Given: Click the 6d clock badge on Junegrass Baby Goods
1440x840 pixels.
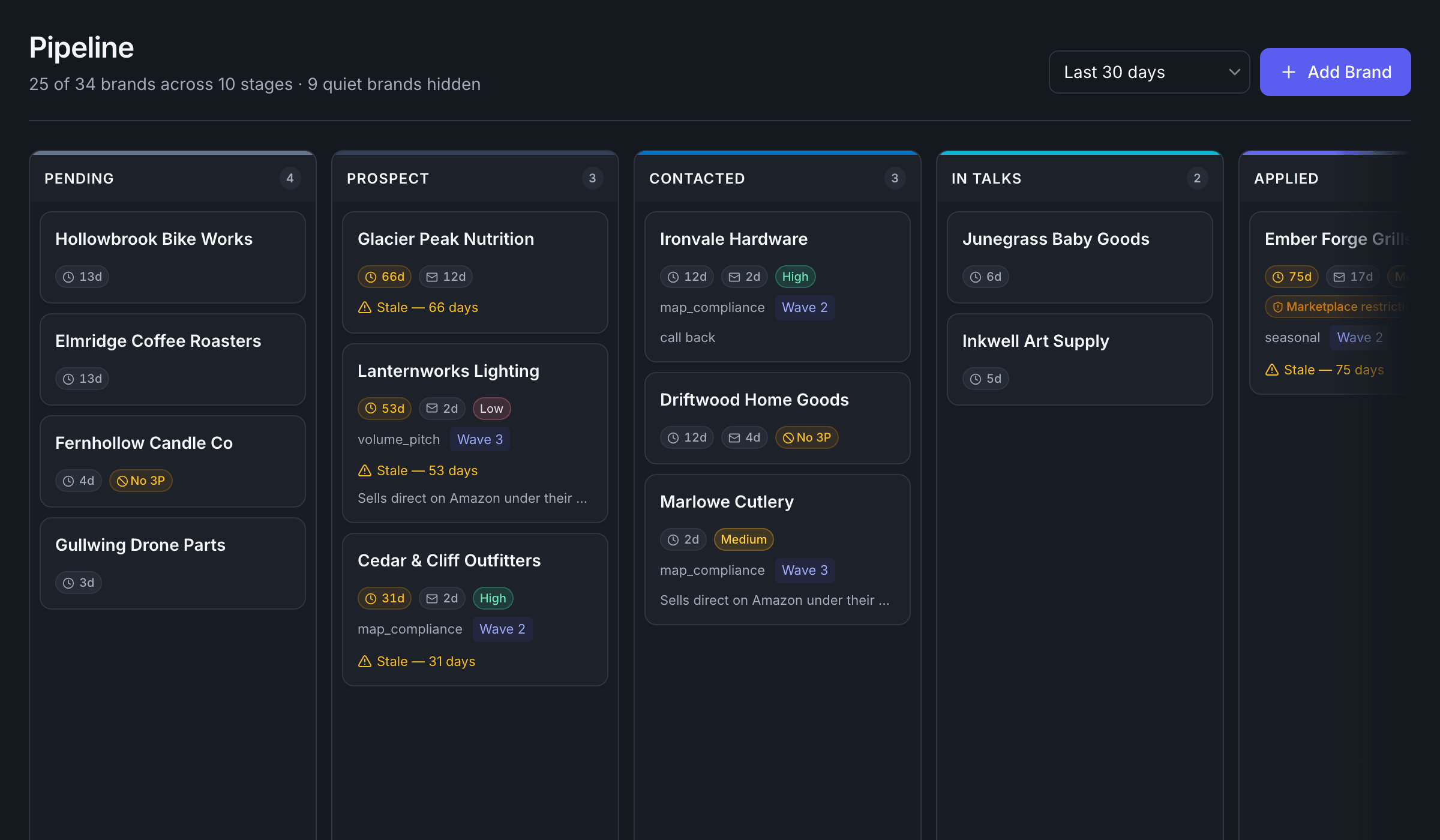Looking at the screenshot, I should tap(986, 277).
